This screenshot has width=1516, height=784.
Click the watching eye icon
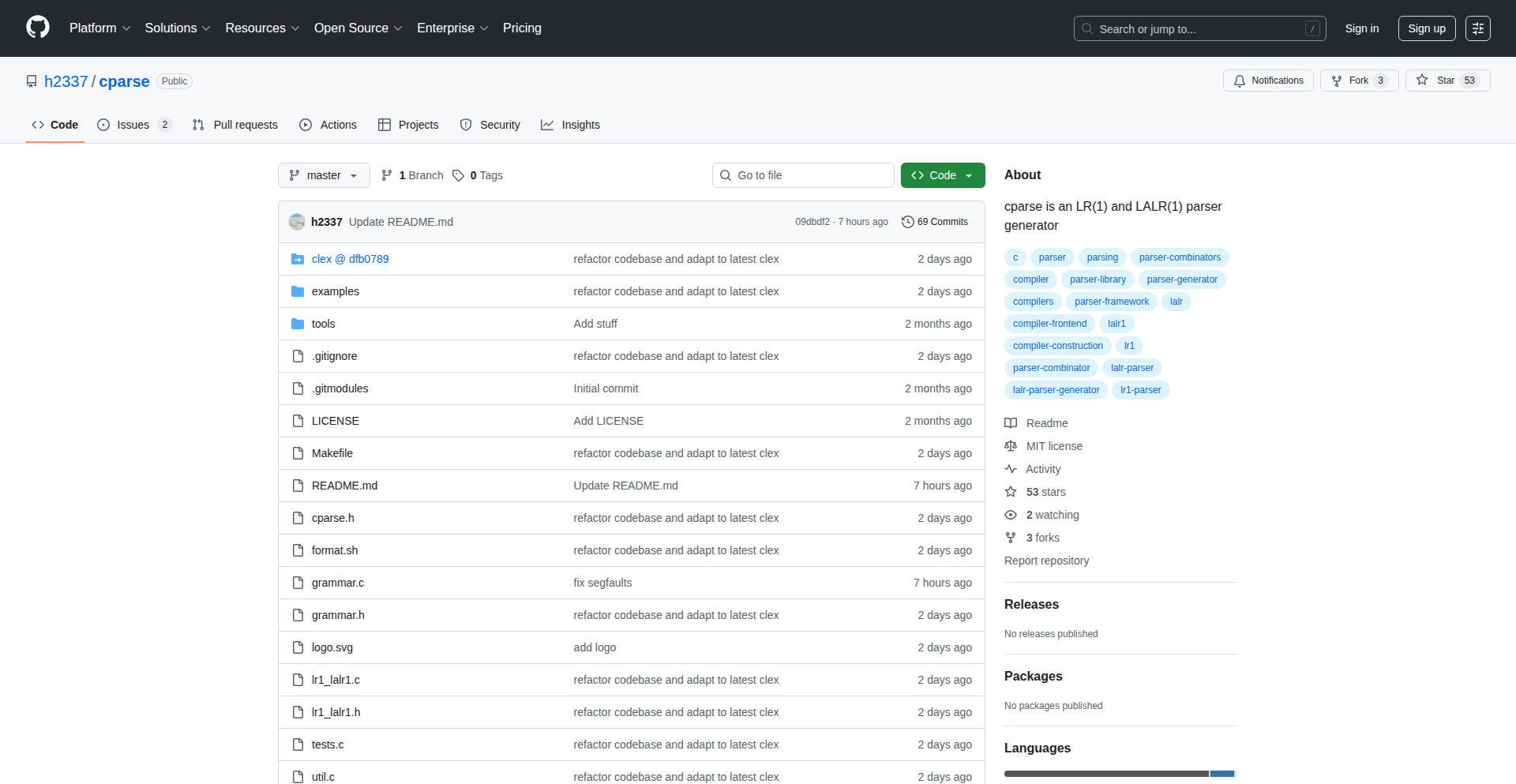[1011, 515]
